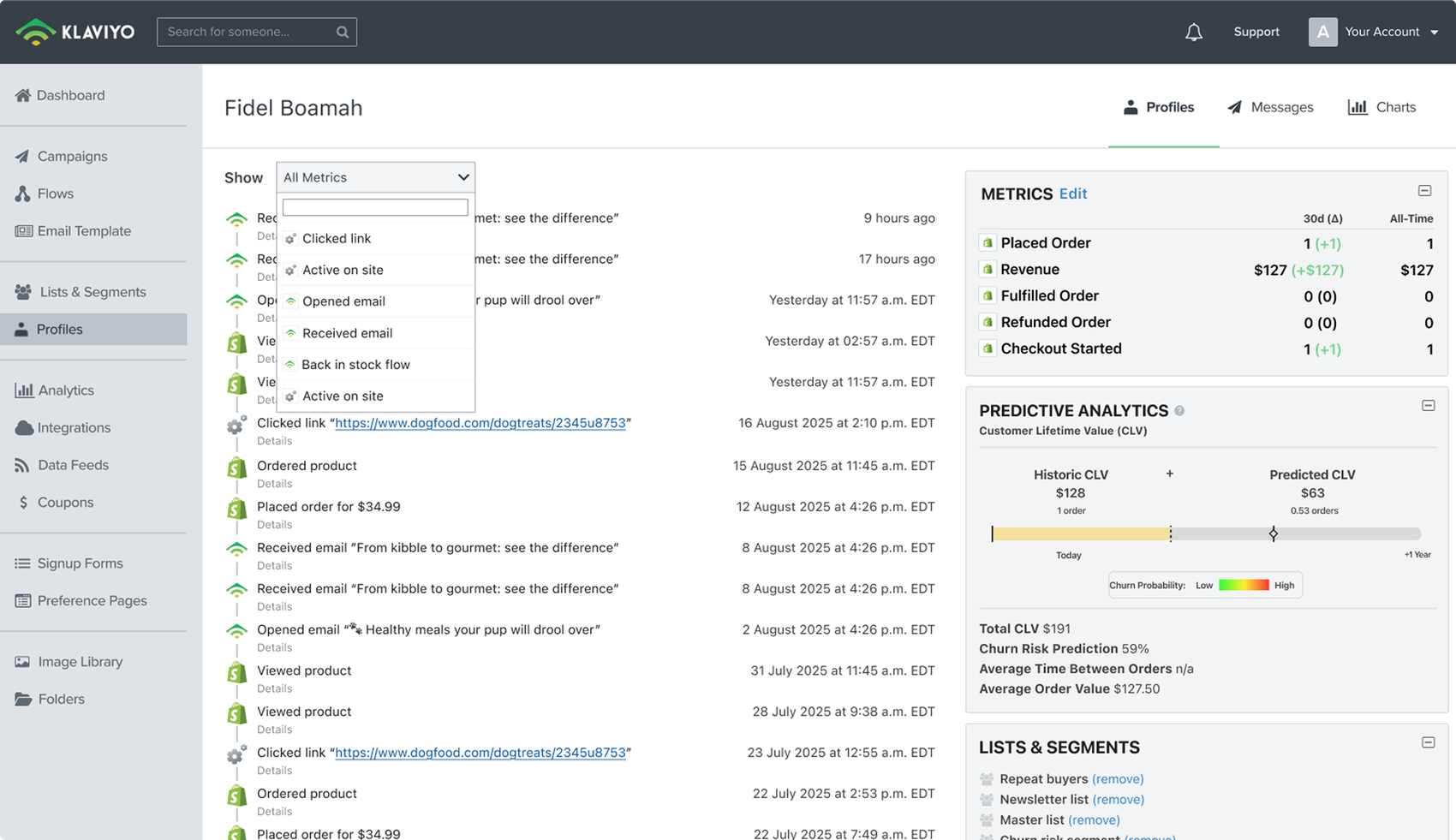Collapse the Lists & Segments panel
The height and width of the screenshot is (840, 1456).
pyautogui.click(x=1428, y=742)
